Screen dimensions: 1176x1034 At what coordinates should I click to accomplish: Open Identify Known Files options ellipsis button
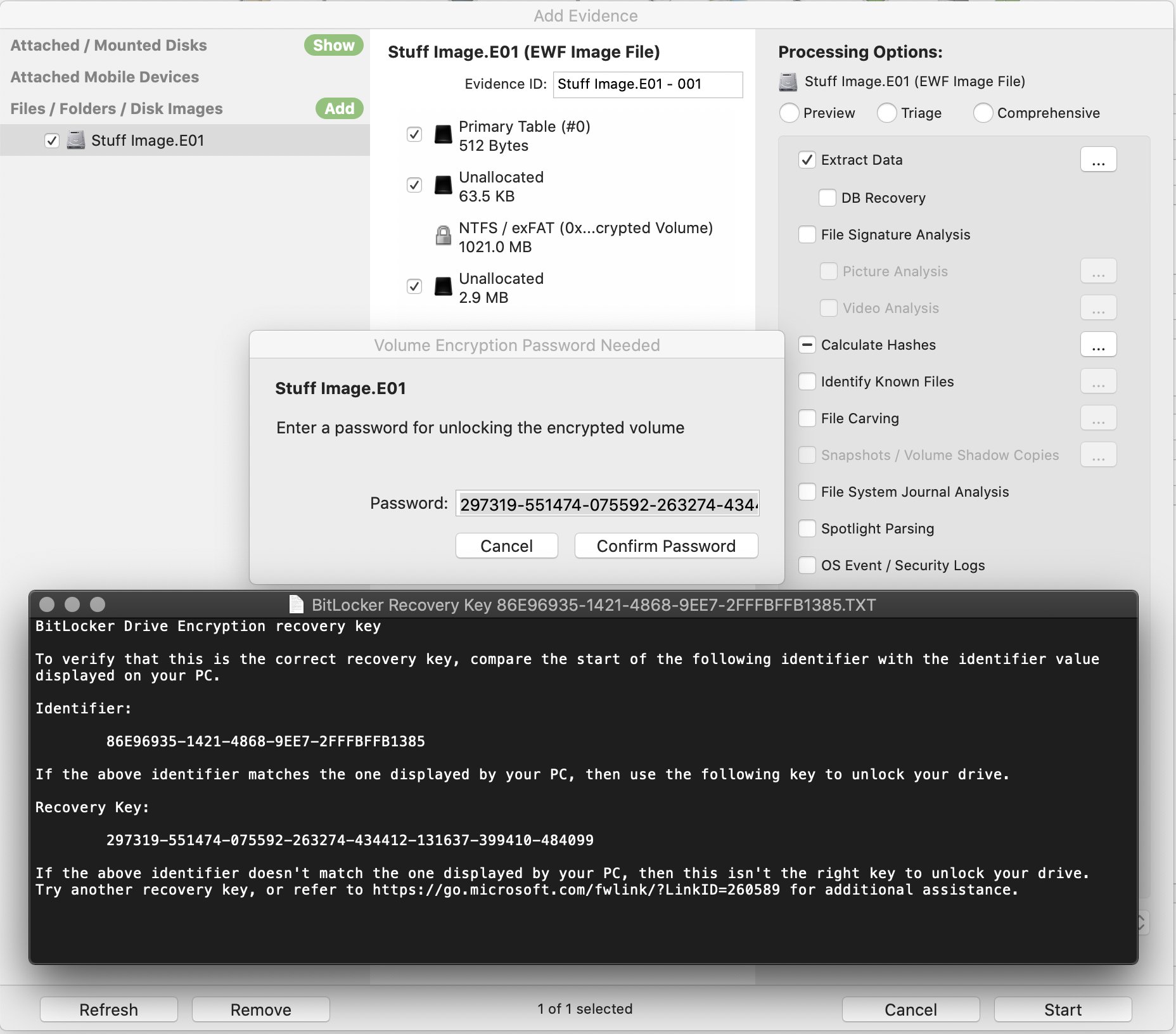(1099, 381)
